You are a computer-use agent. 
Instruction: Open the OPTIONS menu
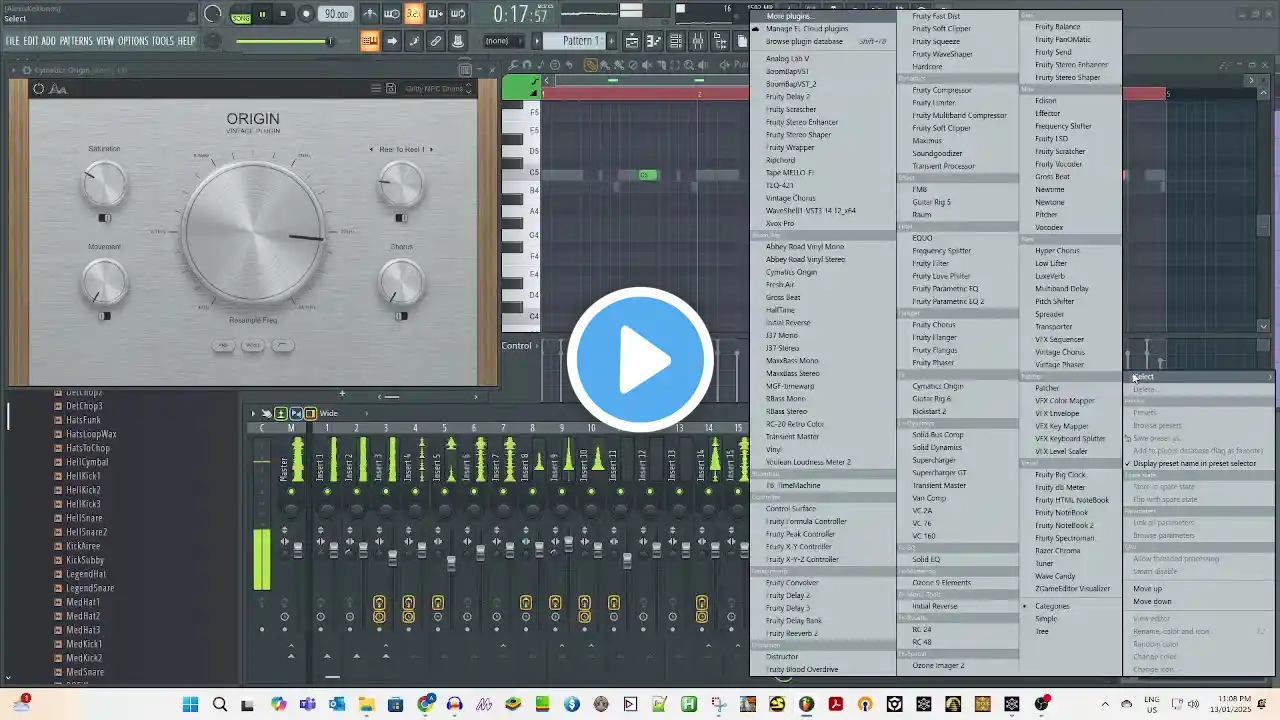click(x=133, y=41)
